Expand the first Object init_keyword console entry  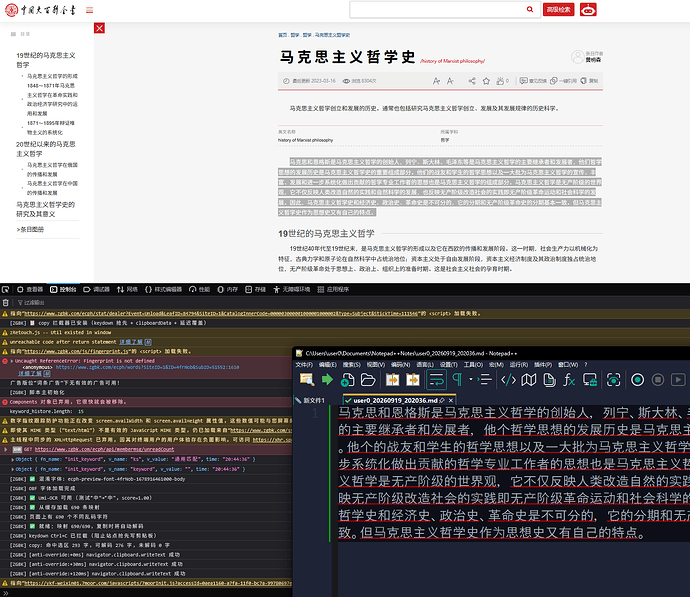point(12,459)
